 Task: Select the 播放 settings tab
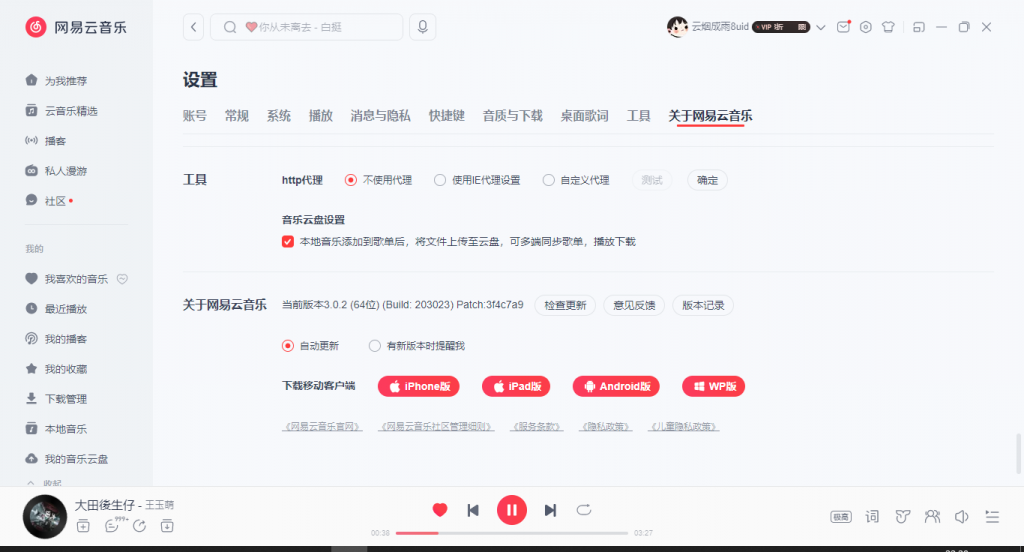(x=321, y=116)
